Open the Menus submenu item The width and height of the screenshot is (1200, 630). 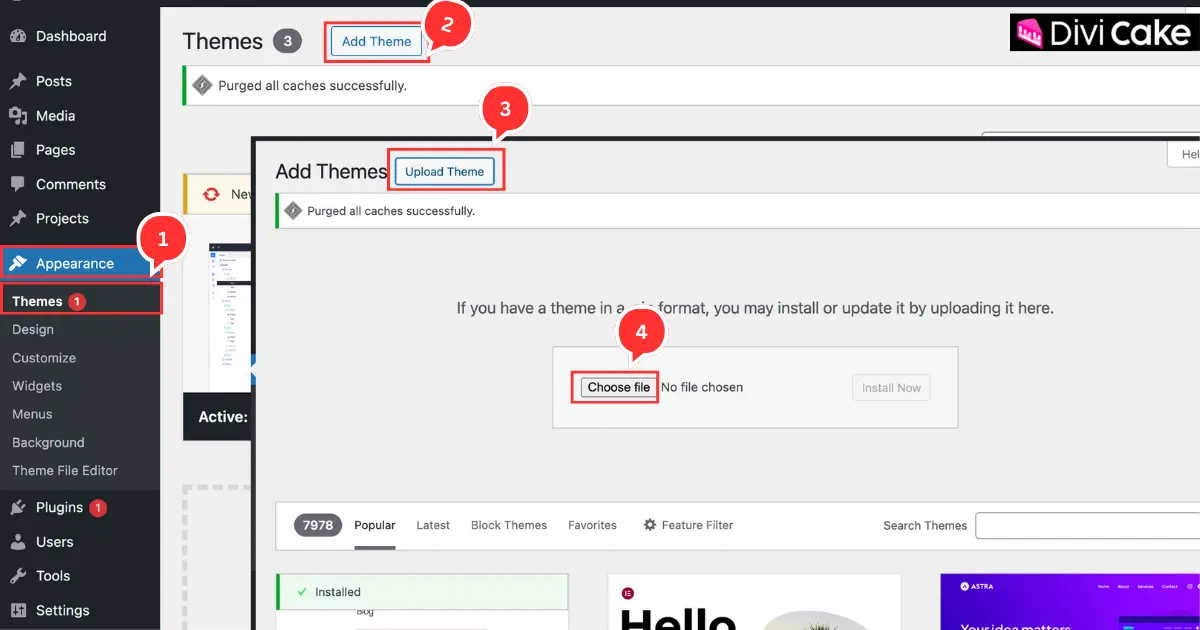click(32, 414)
